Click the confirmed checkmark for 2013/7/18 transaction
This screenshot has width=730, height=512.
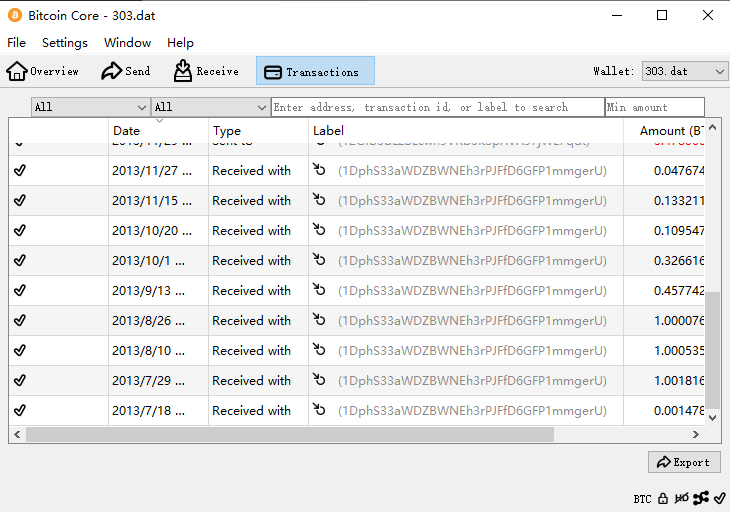[x=20, y=410]
